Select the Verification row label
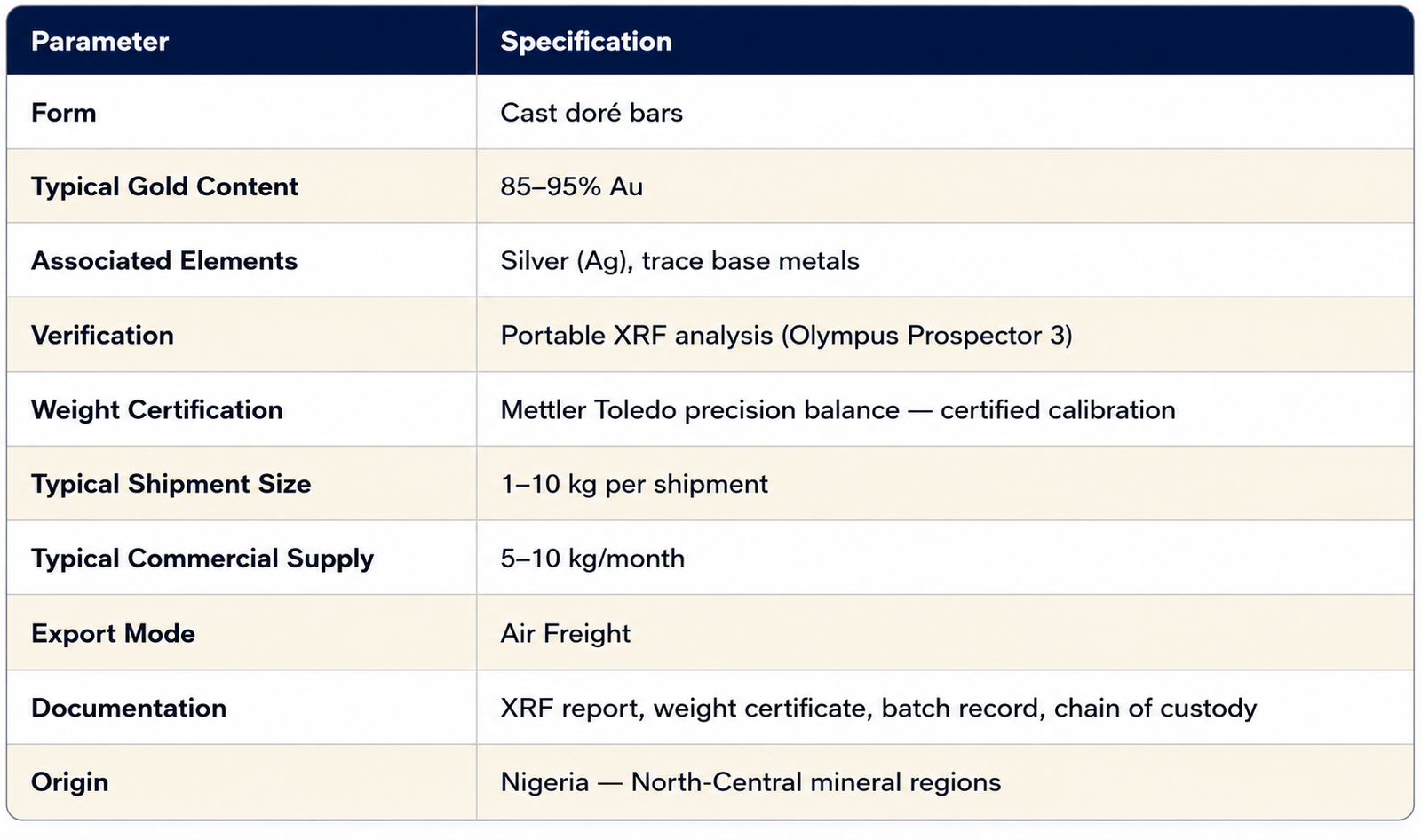The image size is (1421, 840). 102,336
